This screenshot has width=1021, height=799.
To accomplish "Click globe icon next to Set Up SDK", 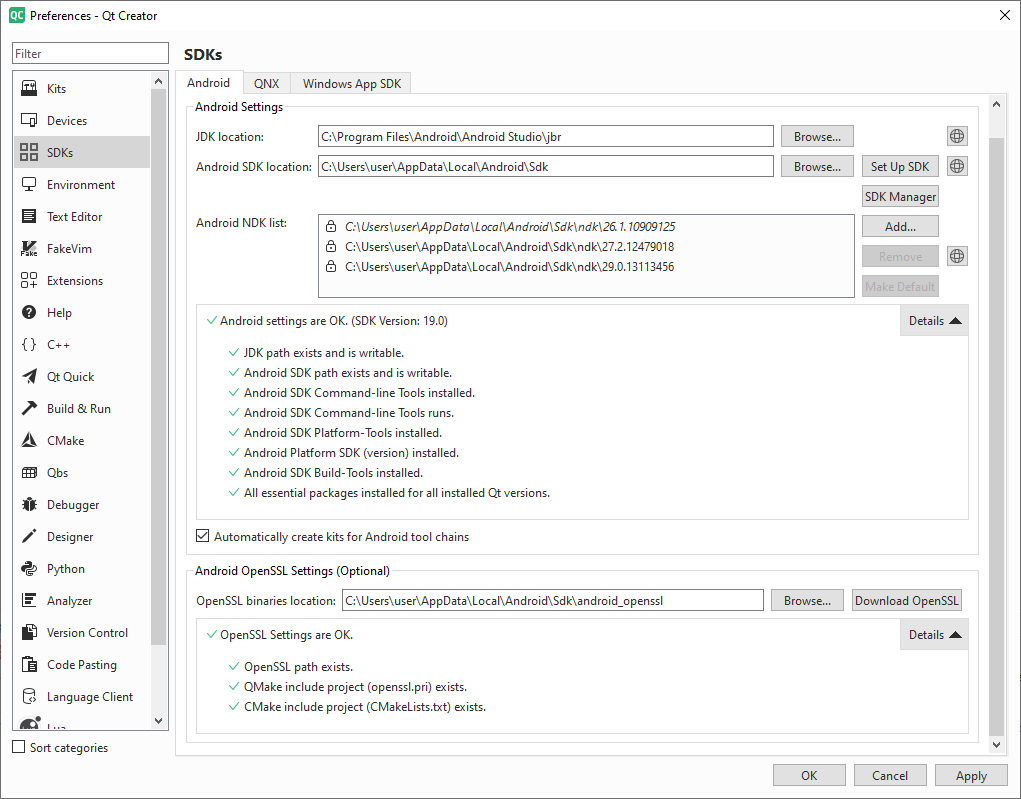I will click(957, 166).
